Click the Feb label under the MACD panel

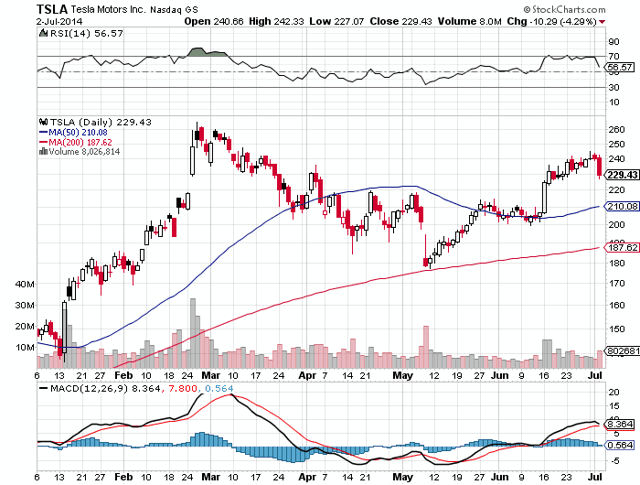(x=124, y=476)
